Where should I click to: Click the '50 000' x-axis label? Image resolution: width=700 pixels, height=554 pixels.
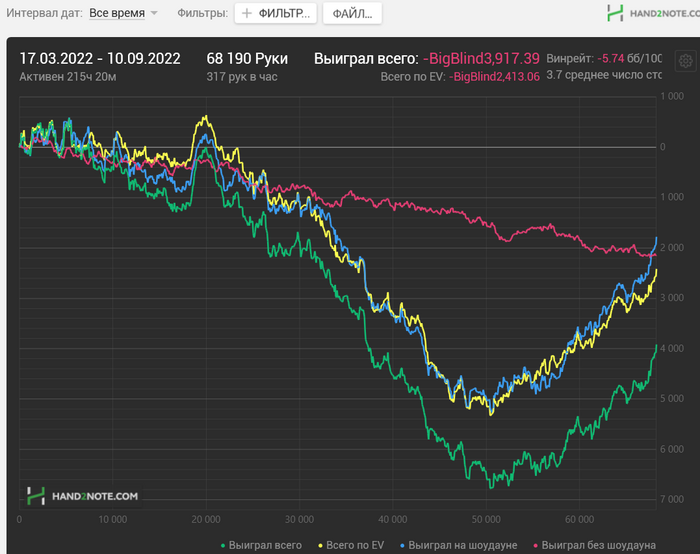[x=486, y=520]
